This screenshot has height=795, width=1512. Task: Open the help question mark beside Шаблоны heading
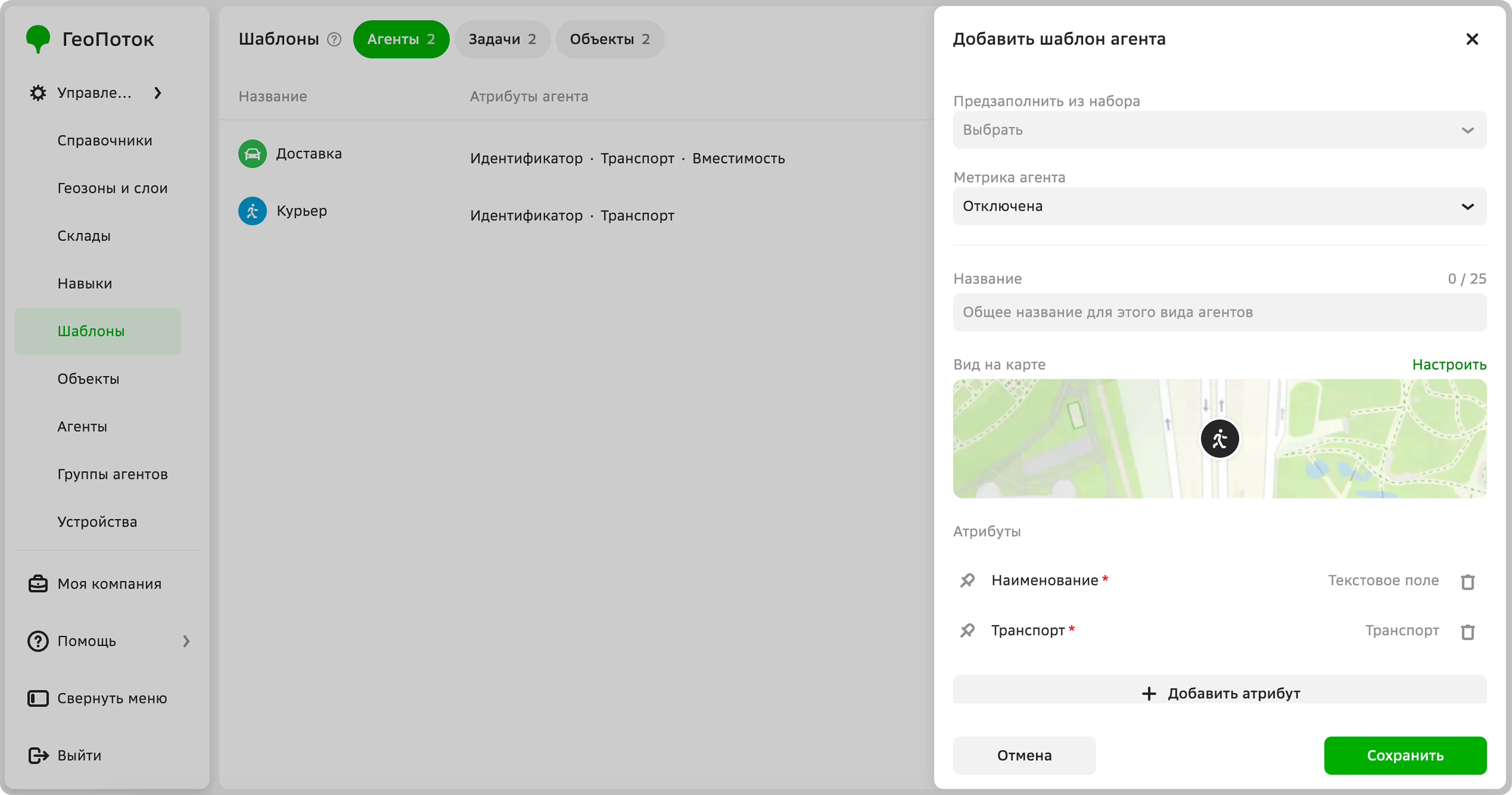pos(334,39)
